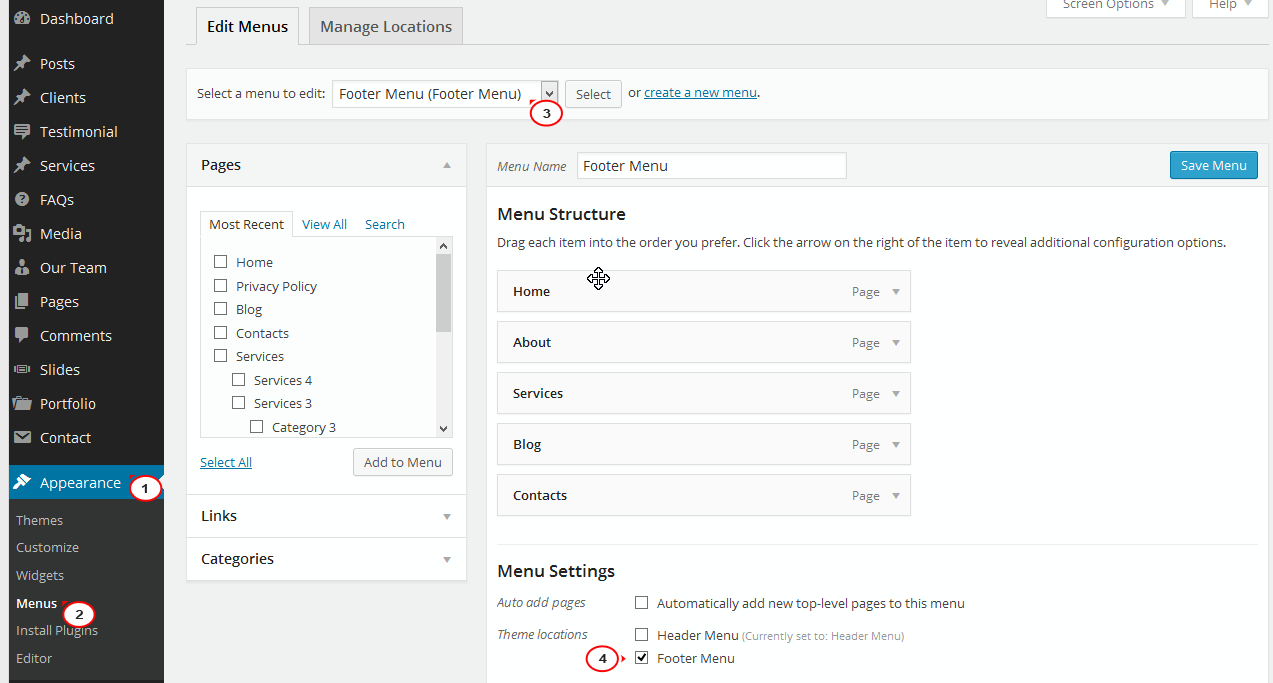Screen dimensions: 1273x683
Task: Switch to the Manage Locations tab
Action: click(386, 27)
